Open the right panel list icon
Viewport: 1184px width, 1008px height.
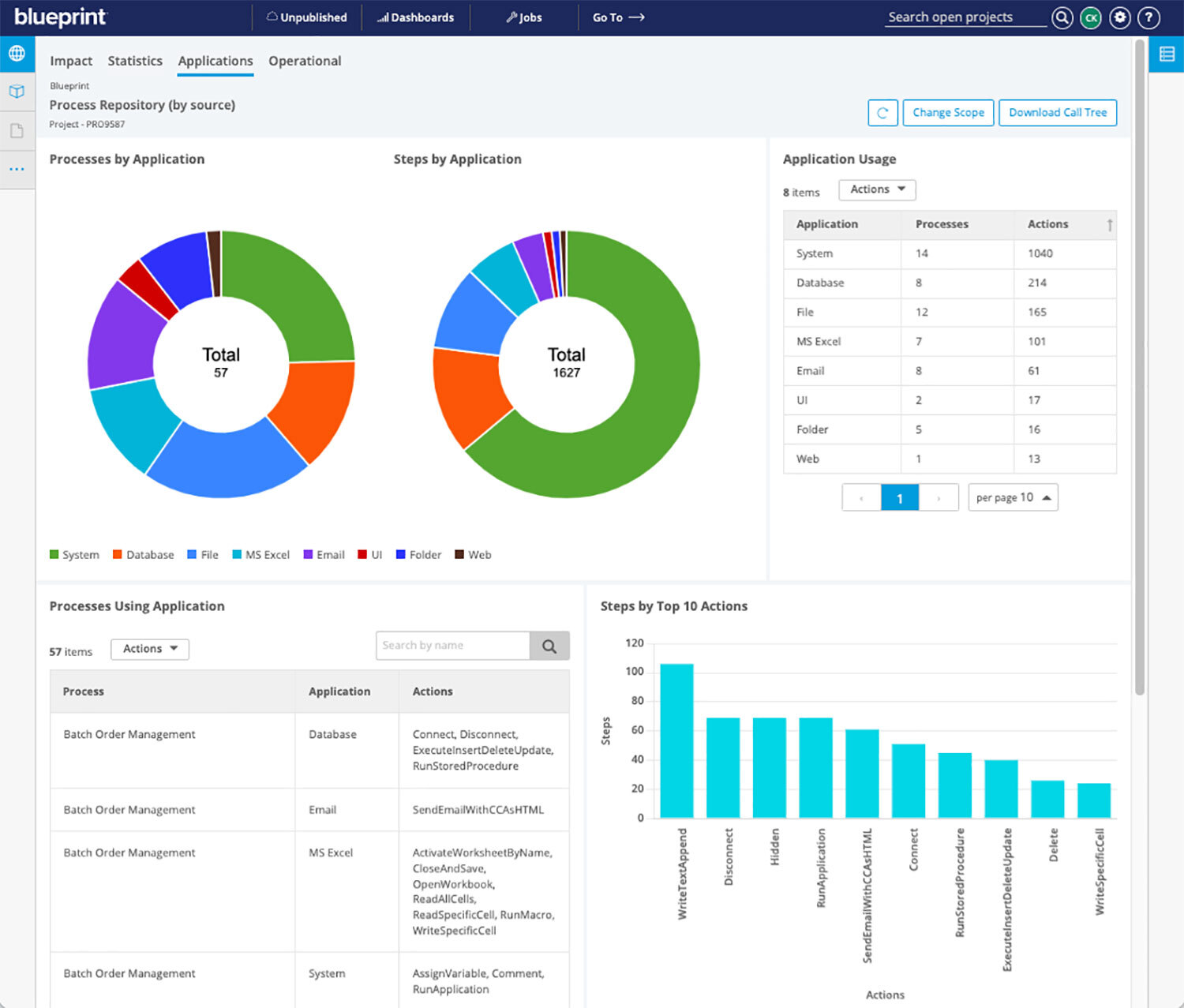[x=1166, y=54]
